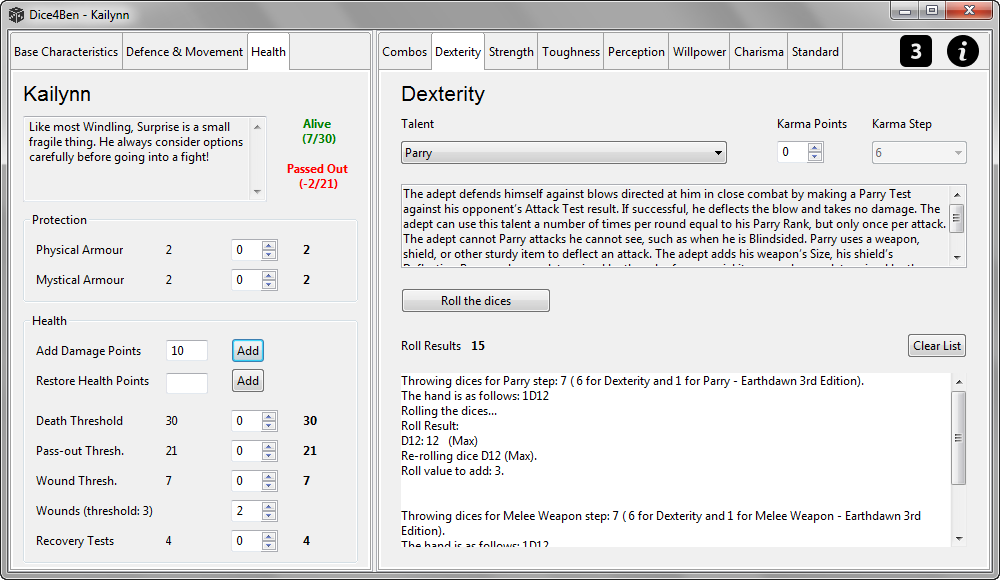Select the Health tab
Image resolution: width=1000 pixels, height=580 pixels.
pos(268,52)
